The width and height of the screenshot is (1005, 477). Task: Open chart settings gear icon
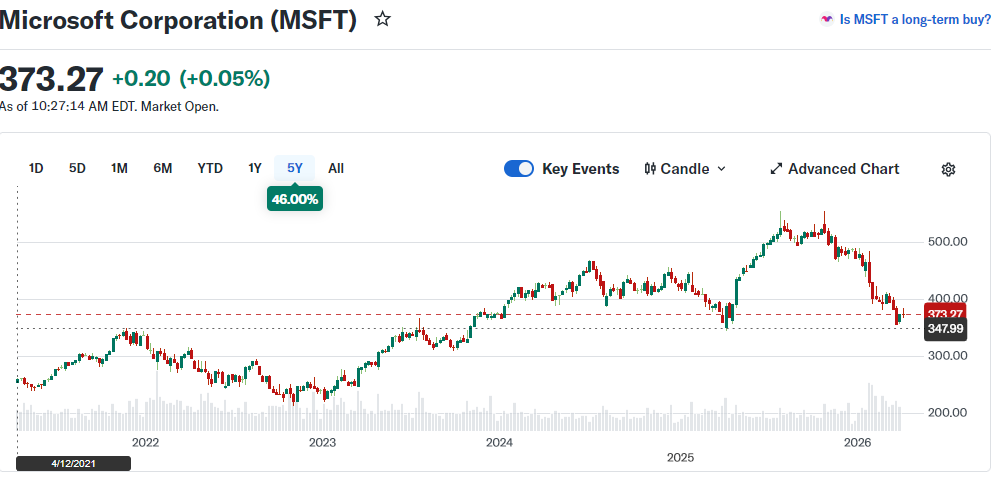coord(948,169)
